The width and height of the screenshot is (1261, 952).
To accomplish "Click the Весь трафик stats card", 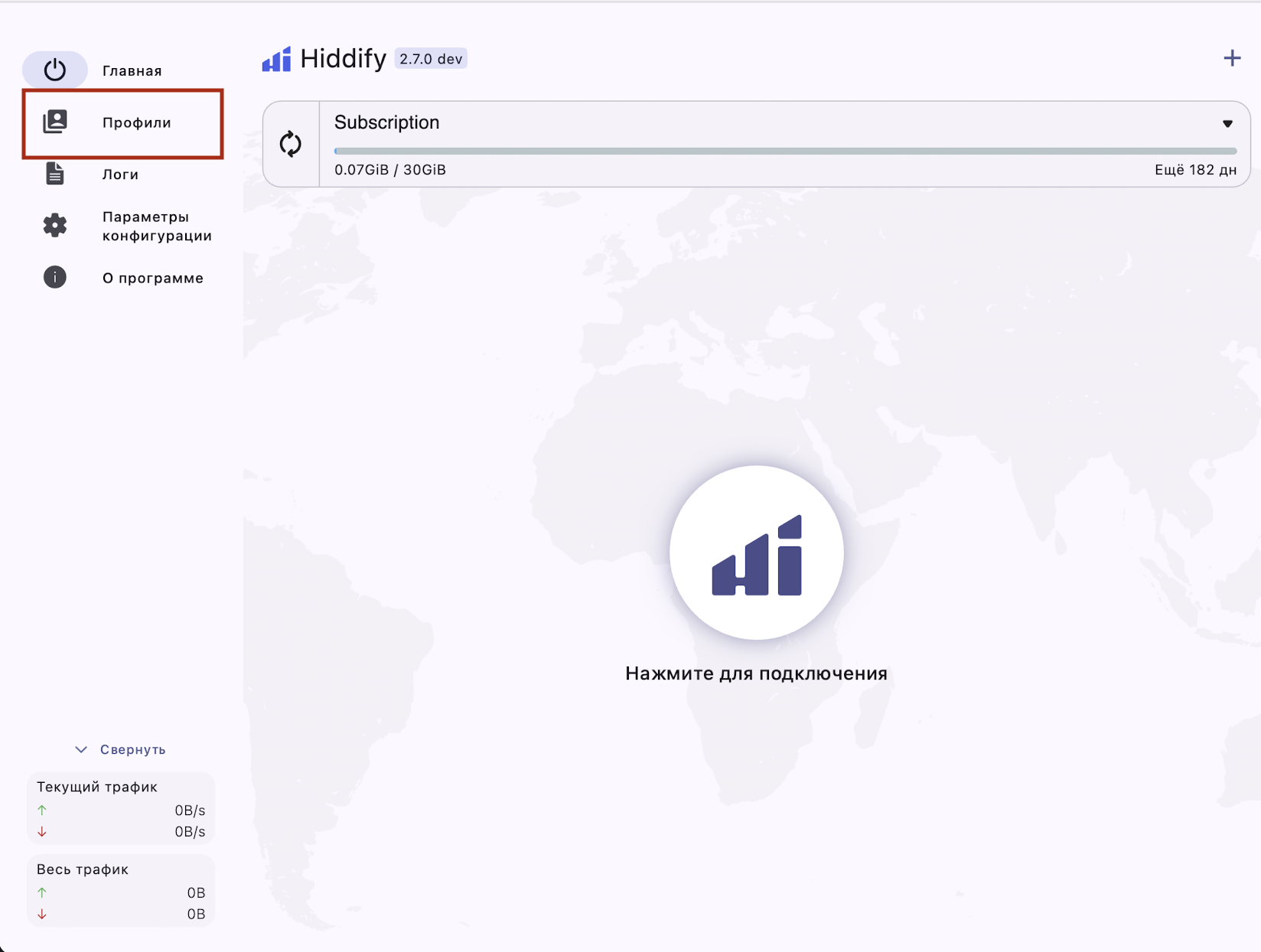I will [x=121, y=892].
